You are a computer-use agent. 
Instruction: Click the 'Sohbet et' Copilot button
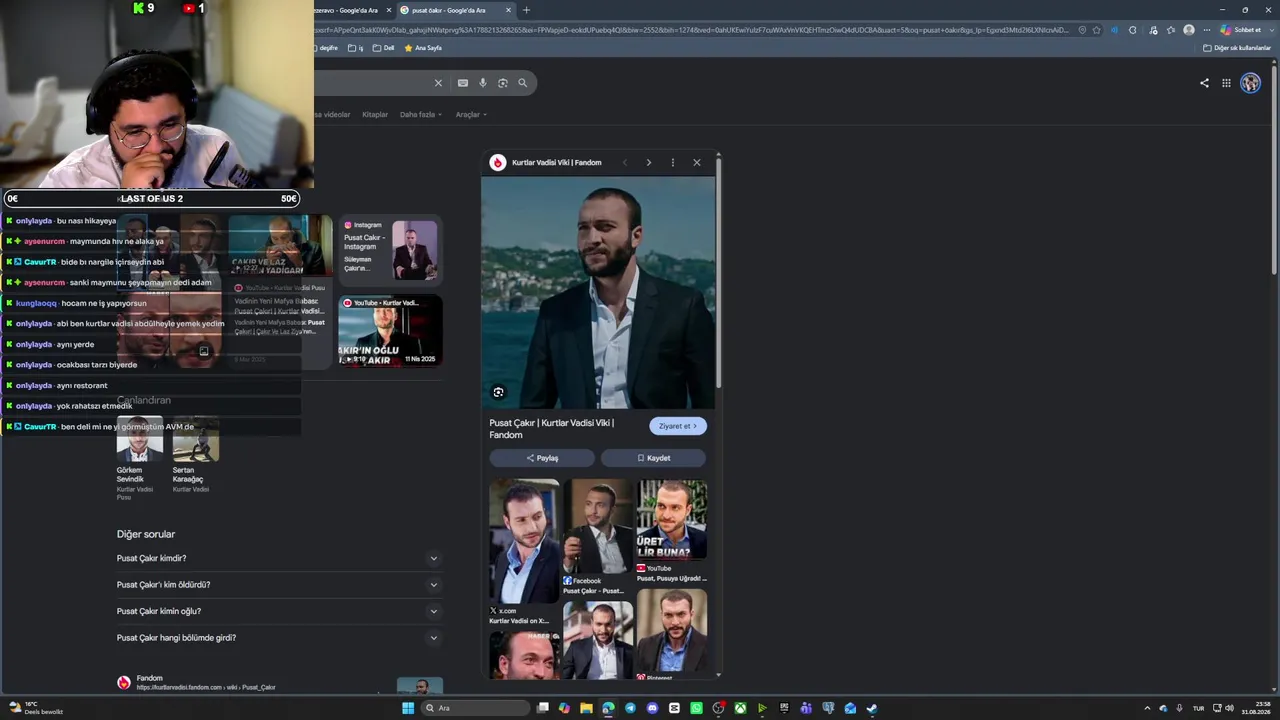tap(1240, 30)
